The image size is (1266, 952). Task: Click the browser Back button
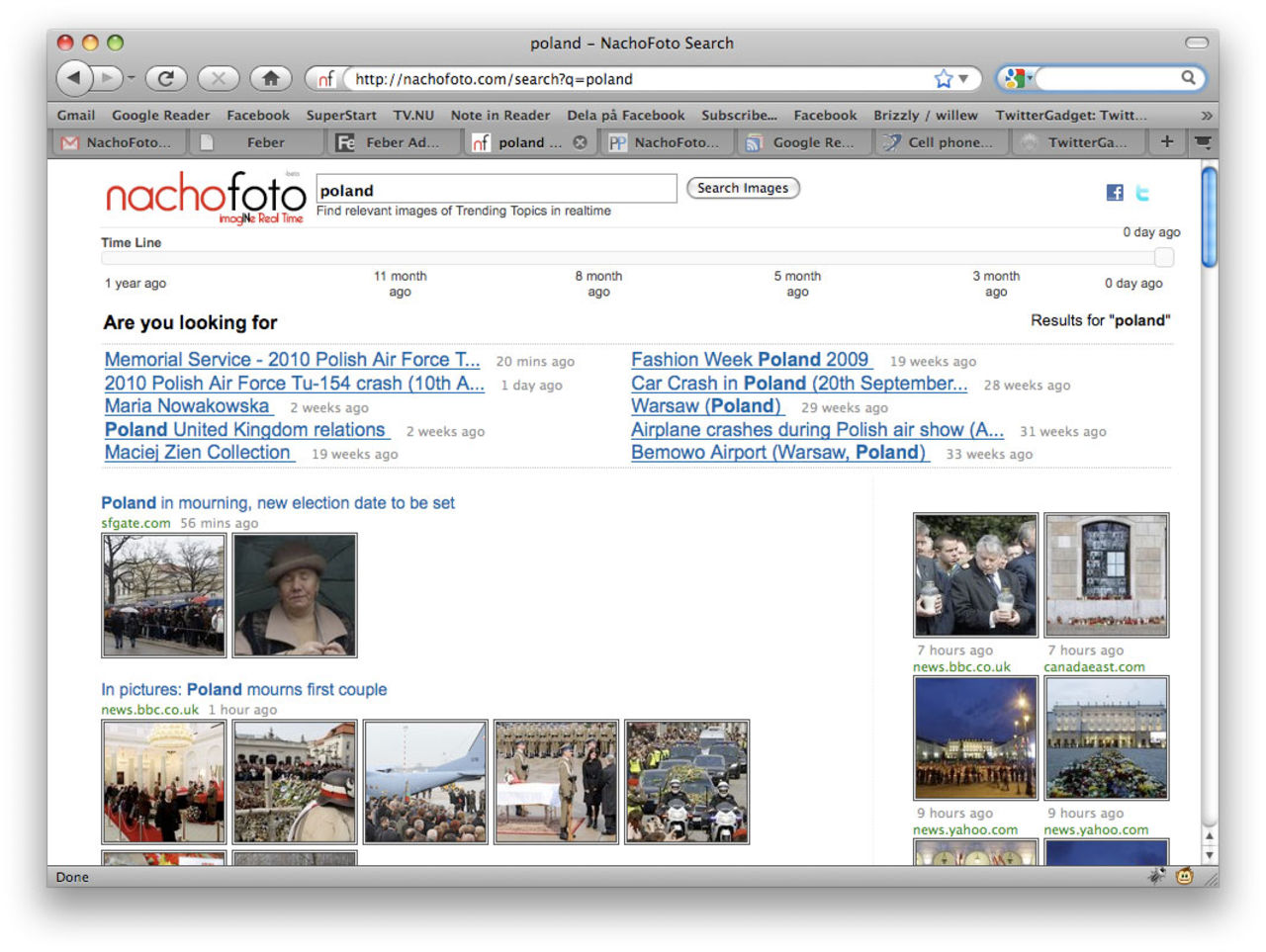tap(74, 78)
